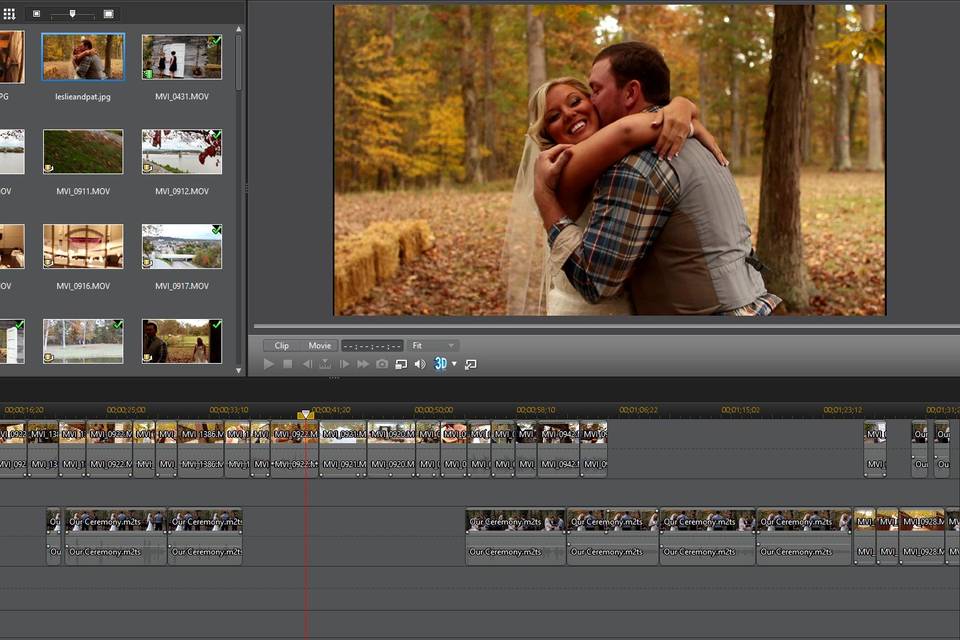Step to the previous frame
The height and width of the screenshot is (640, 960).
[307, 364]
